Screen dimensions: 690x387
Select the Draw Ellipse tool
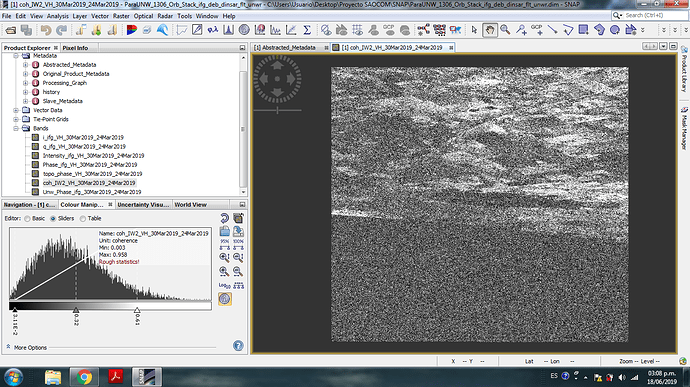pyautogui.click(x=615, y=30)
